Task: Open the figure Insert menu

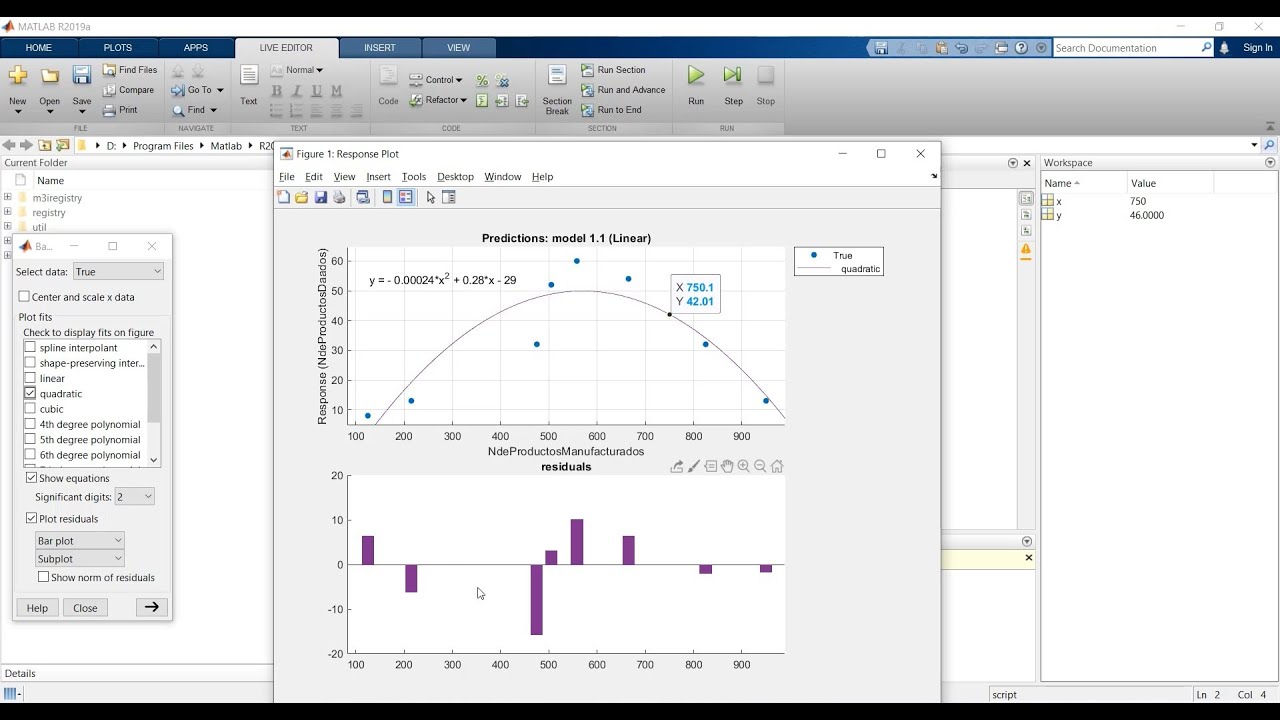Action: (x=378, y=177)
